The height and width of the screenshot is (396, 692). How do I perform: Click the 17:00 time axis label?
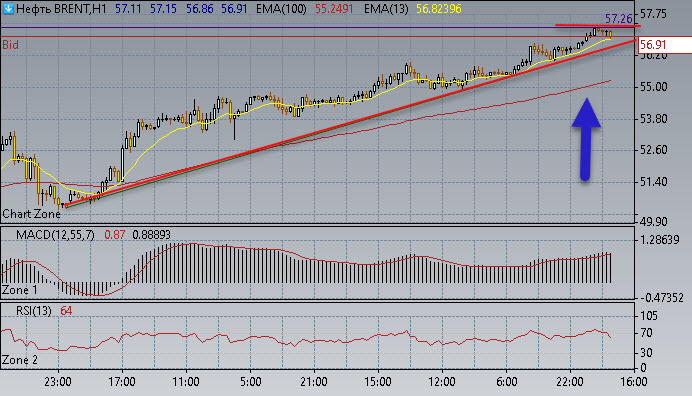point(122,382)
